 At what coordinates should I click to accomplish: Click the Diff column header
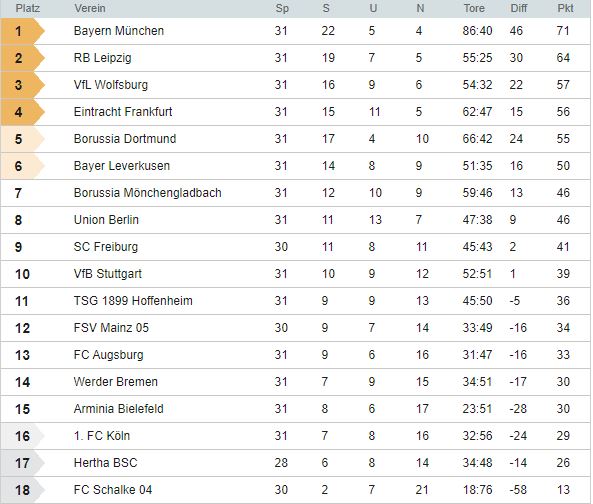point(518,8)
